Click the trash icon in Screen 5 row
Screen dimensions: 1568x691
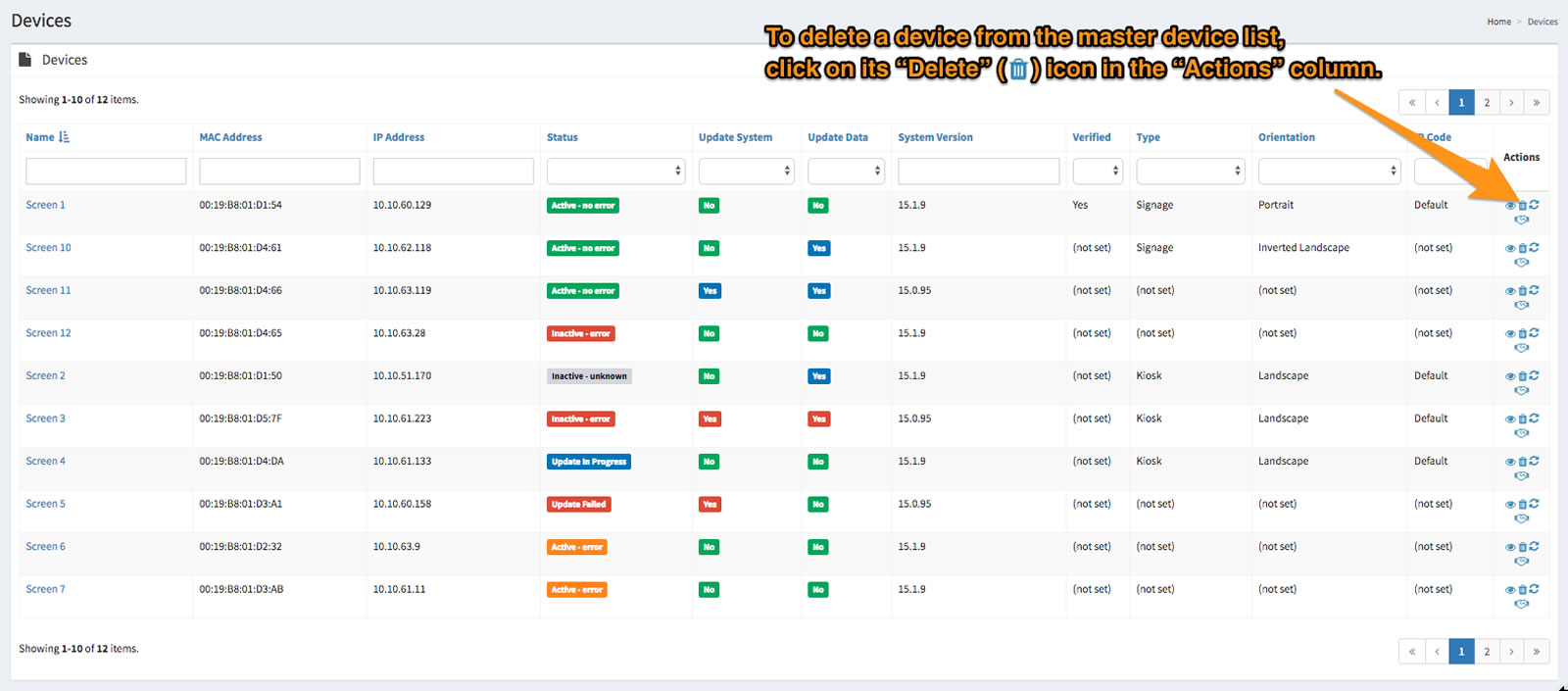(x=1522, y=505)
